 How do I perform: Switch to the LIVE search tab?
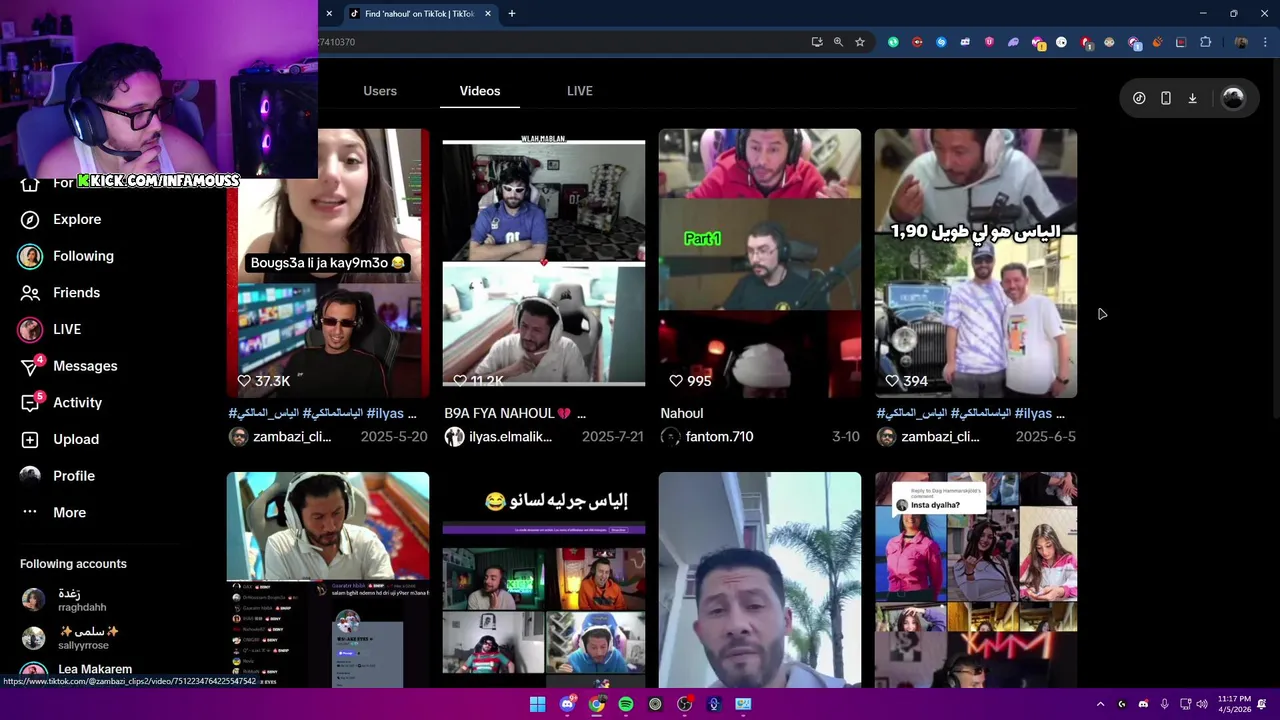tap(580, 91)
